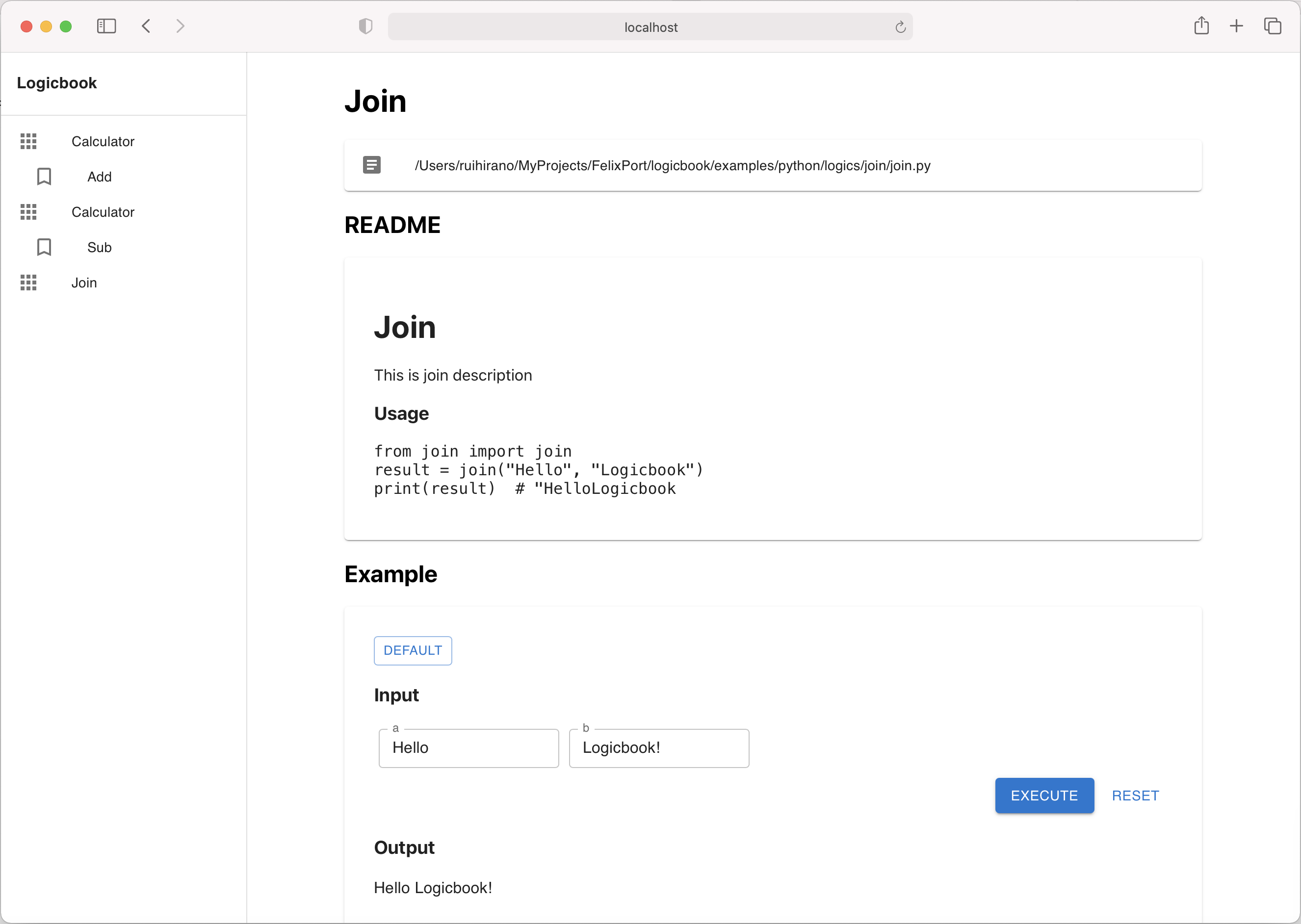Click the localhost address bar

pyautogui.click(x=650, y=27)
